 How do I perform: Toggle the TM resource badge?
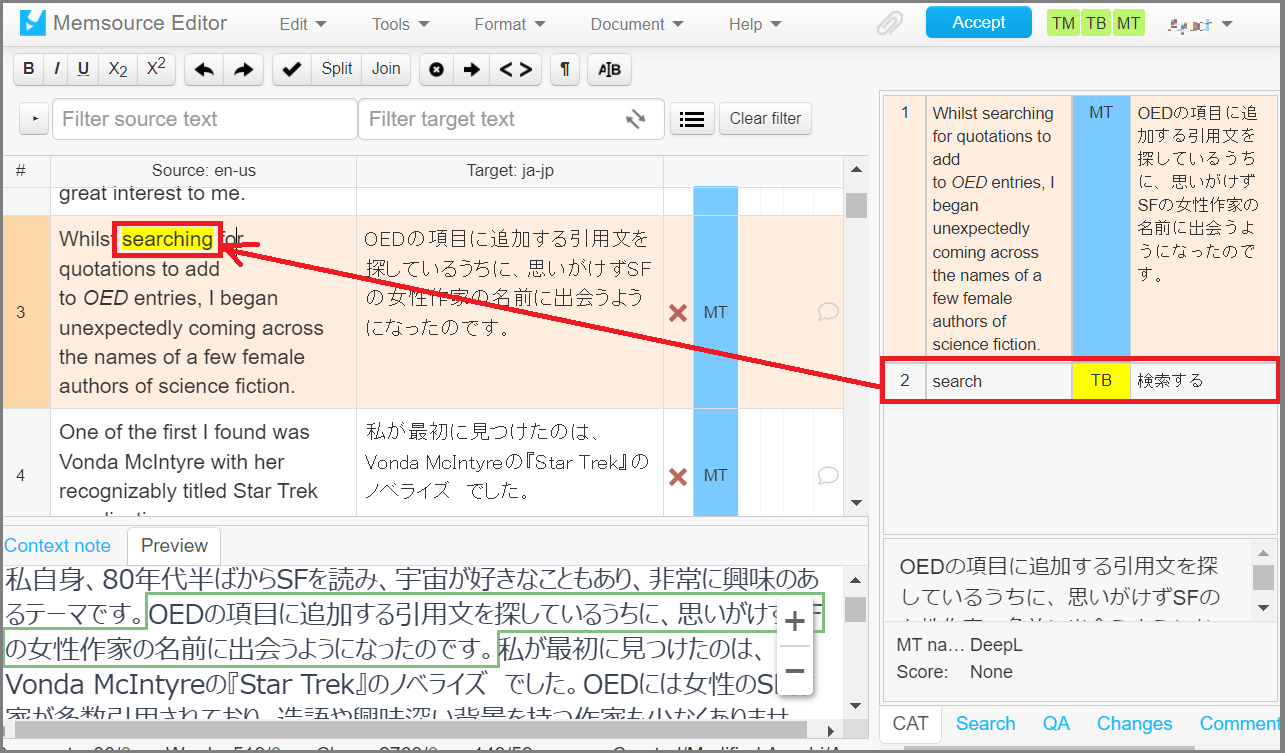[x=1063, y=21]
